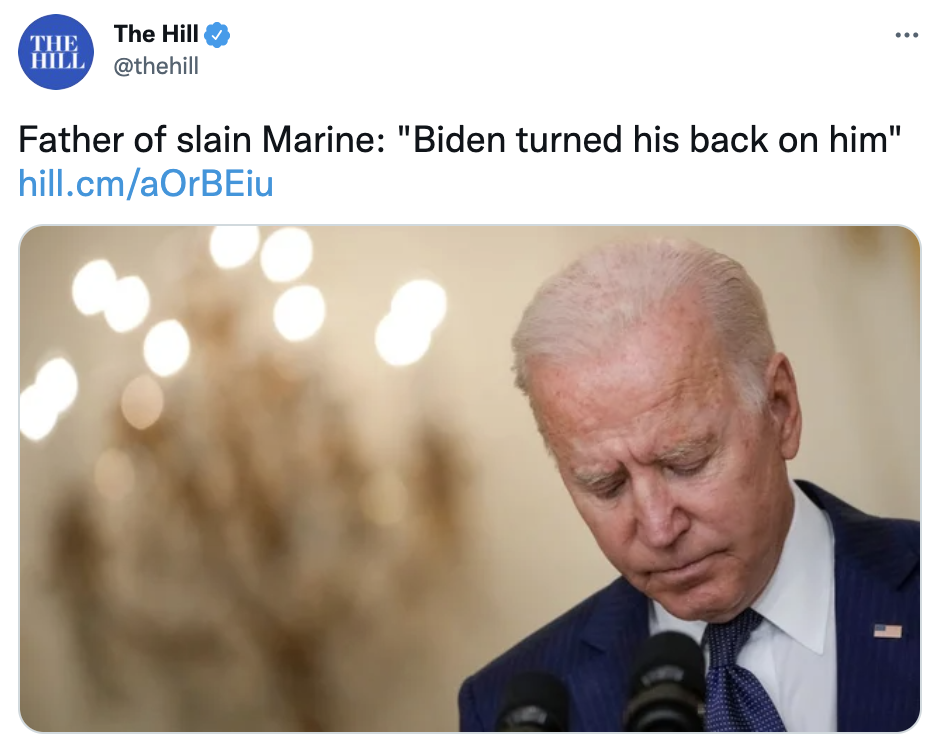Click the tweet text about slain Marine
This screenshot has height=752, width=940.
[459, 140]
